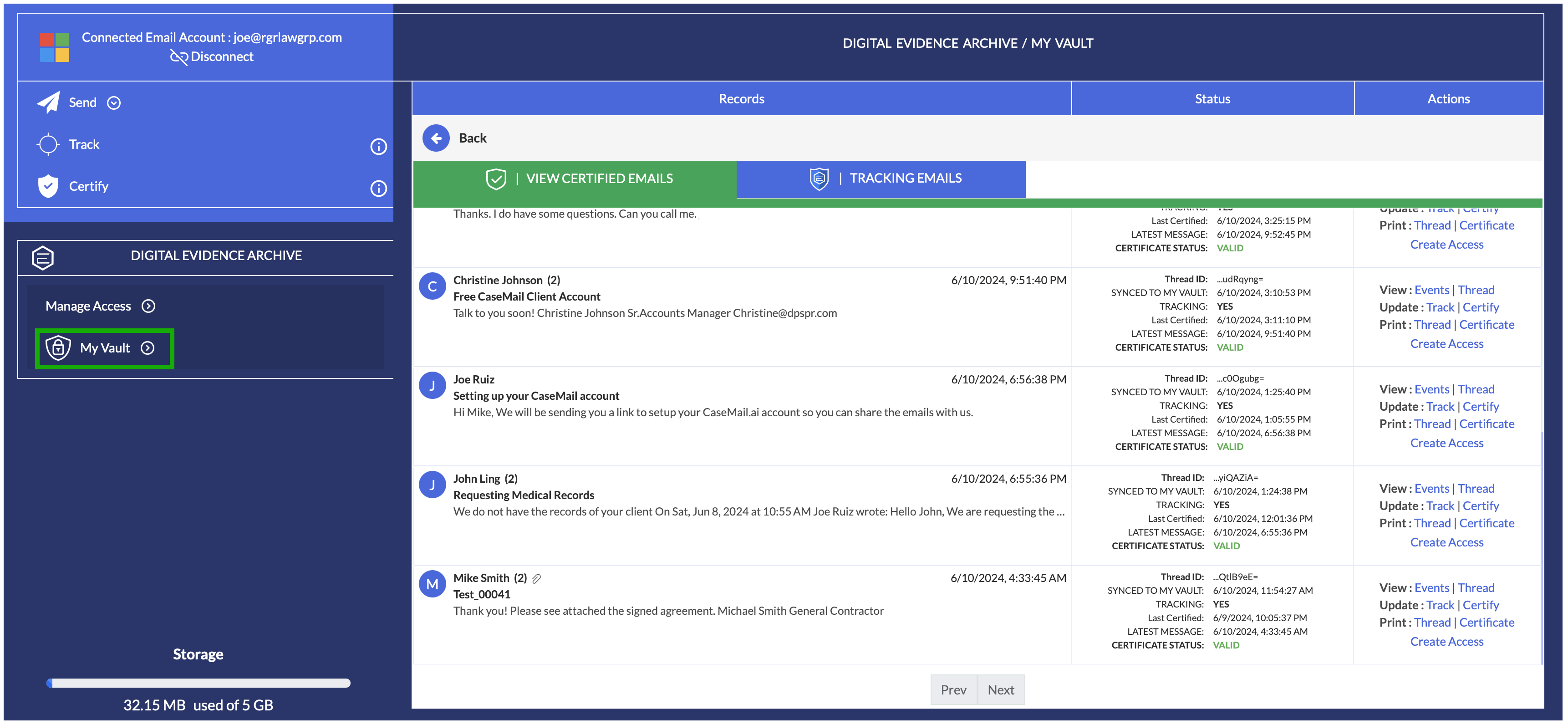Open 'Free CaseMail Client Account' email subject

[x=526, y=296]
